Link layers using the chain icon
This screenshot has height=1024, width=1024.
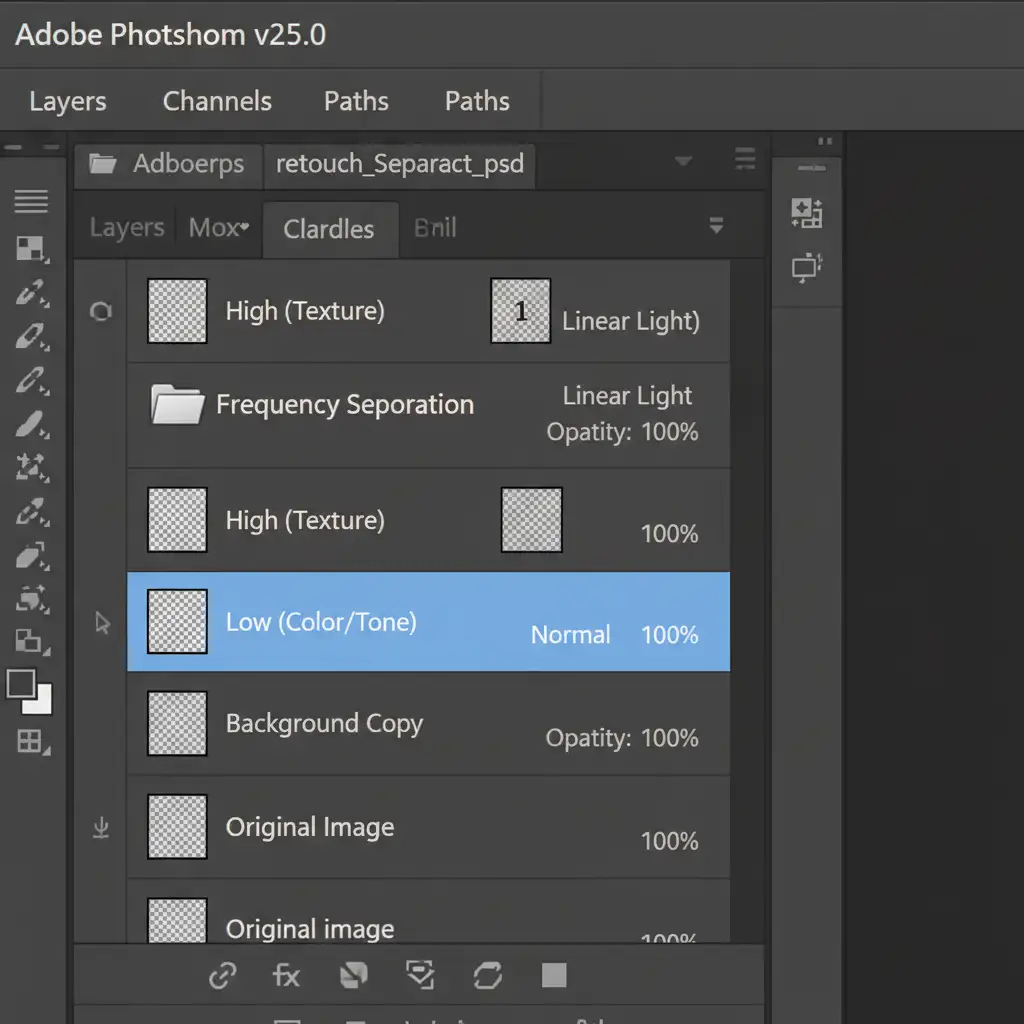[223, 975]
